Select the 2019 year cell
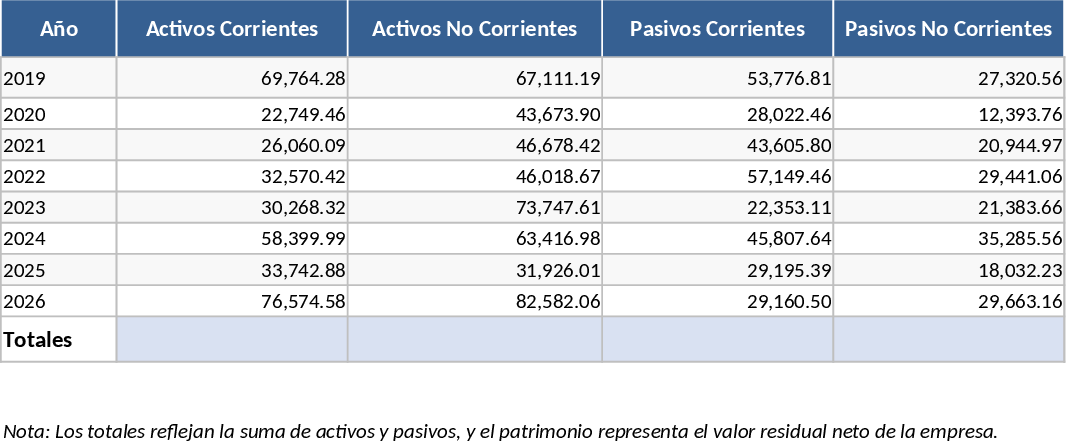The height and width of the screenshot is (441, 1066). [x=59, y=77]
